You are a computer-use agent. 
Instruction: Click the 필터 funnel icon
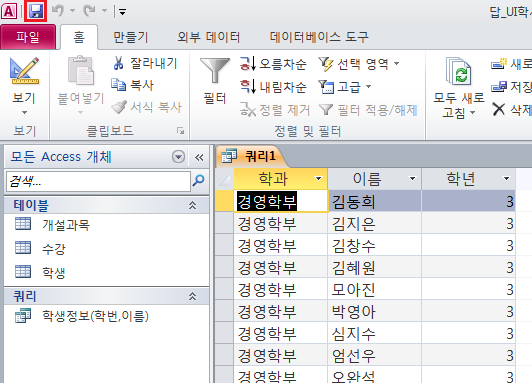coord(215,71)
